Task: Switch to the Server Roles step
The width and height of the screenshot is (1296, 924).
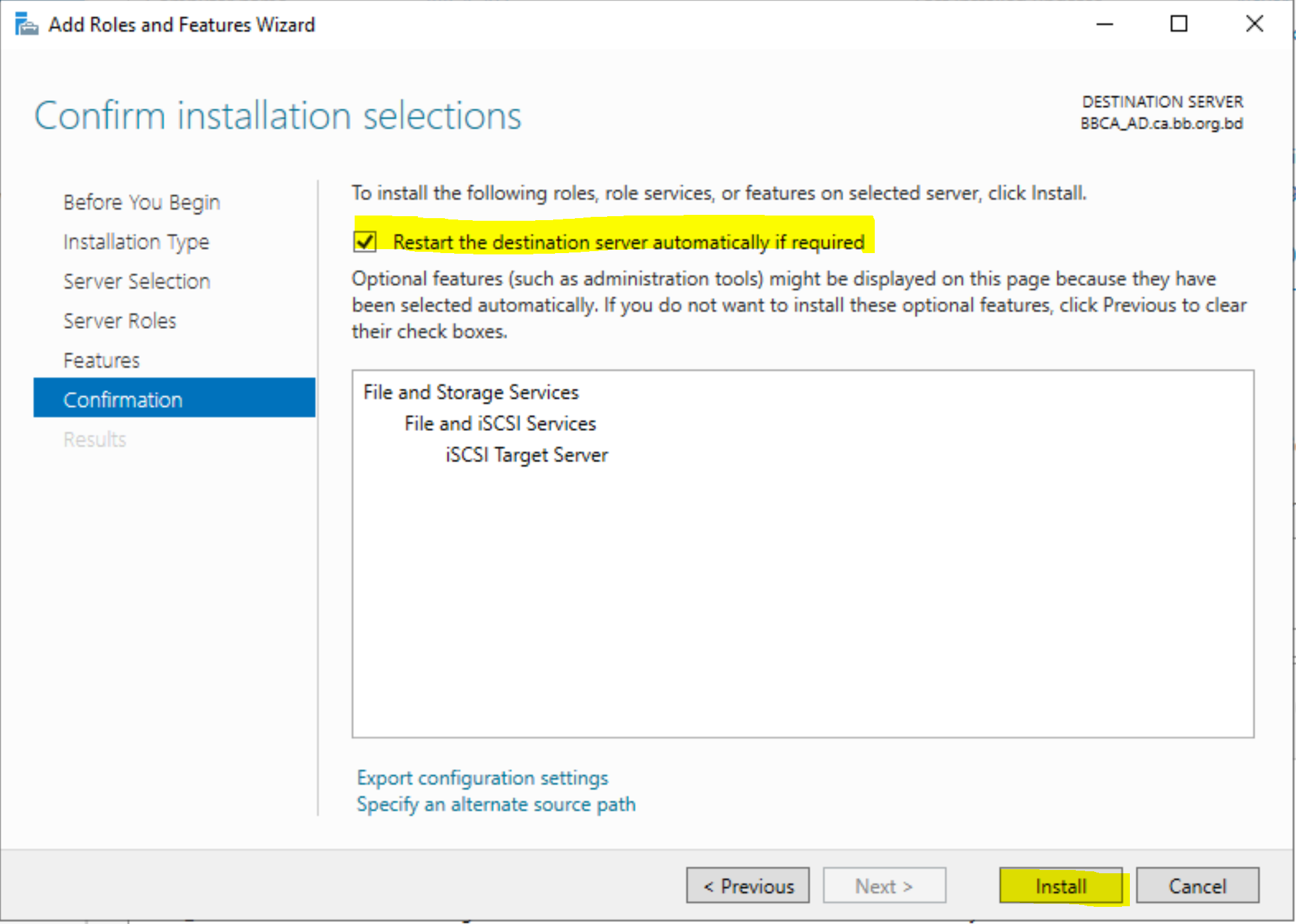Action: tap(119, 320)
